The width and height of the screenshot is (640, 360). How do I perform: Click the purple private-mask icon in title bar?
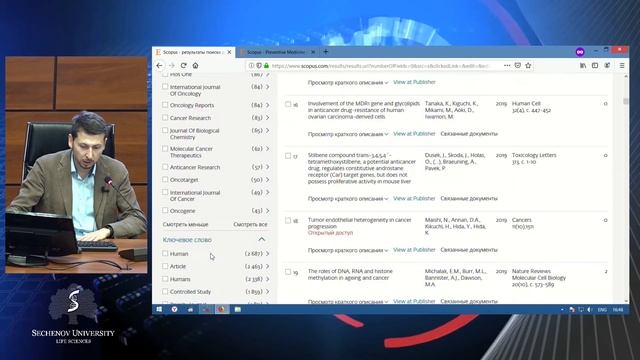point(580,52)
